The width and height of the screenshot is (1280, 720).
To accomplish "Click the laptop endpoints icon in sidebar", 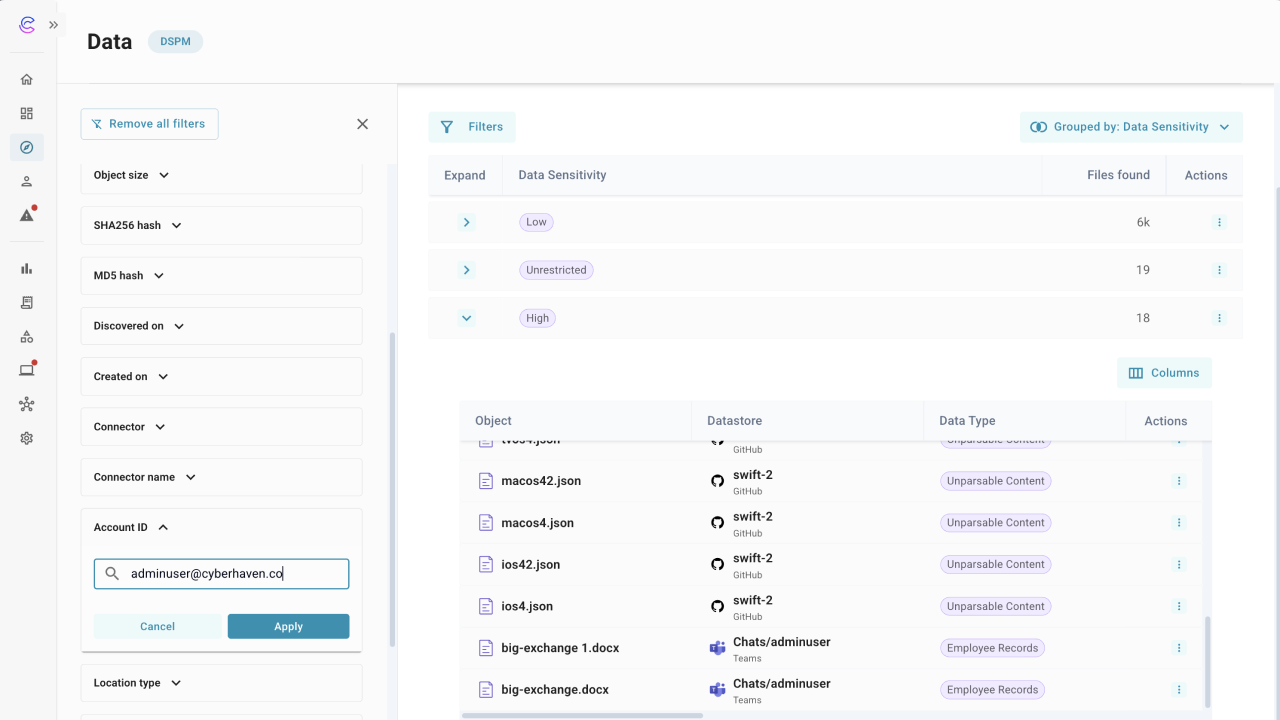I will (x=27, y=370).
